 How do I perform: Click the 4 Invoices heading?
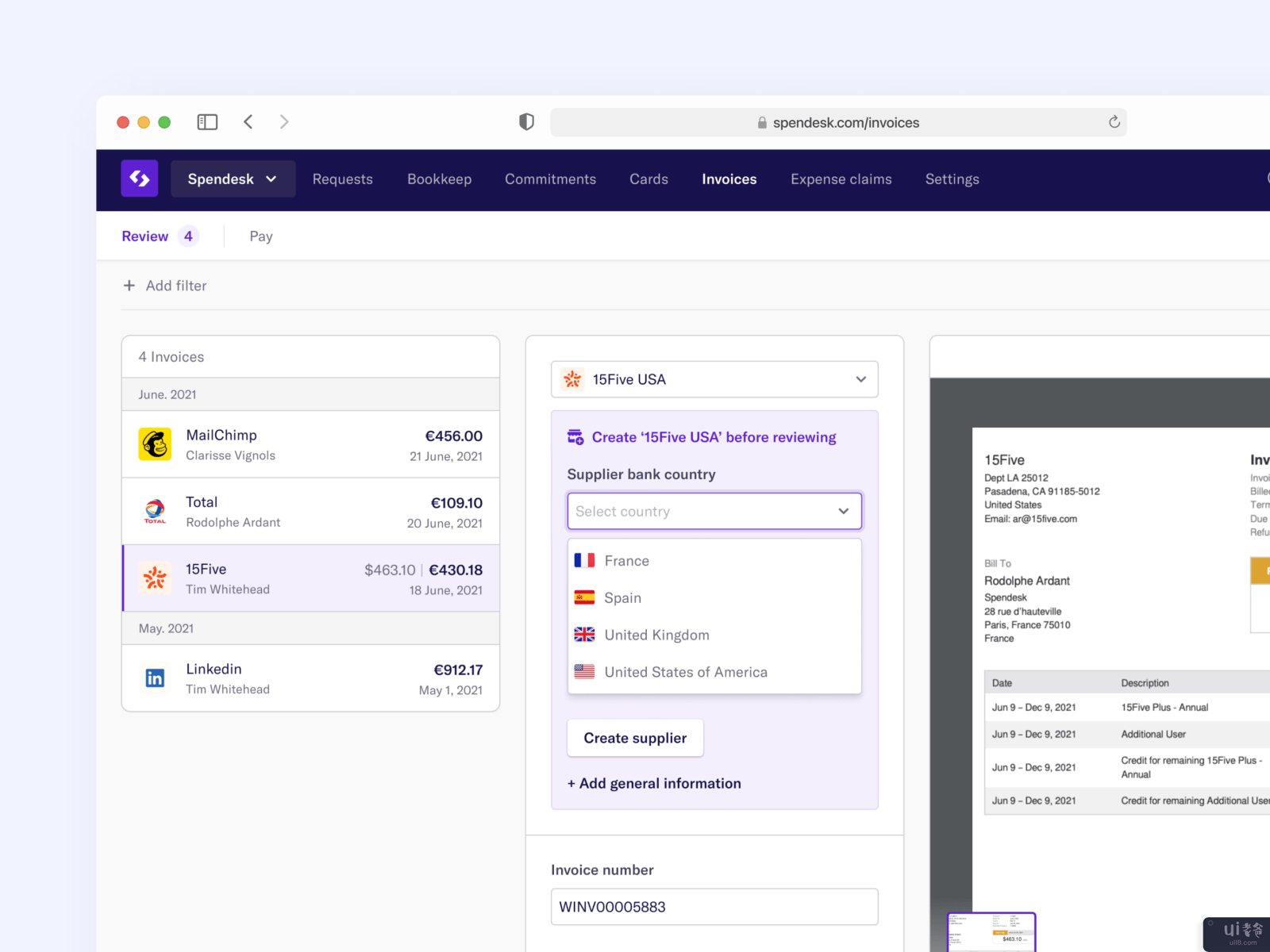coord(171,357)
